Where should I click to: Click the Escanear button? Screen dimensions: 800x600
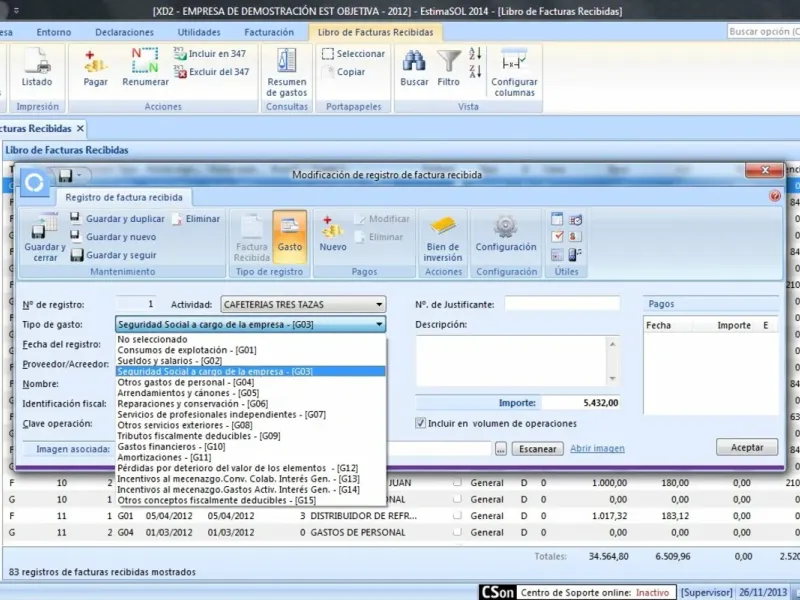538,449
